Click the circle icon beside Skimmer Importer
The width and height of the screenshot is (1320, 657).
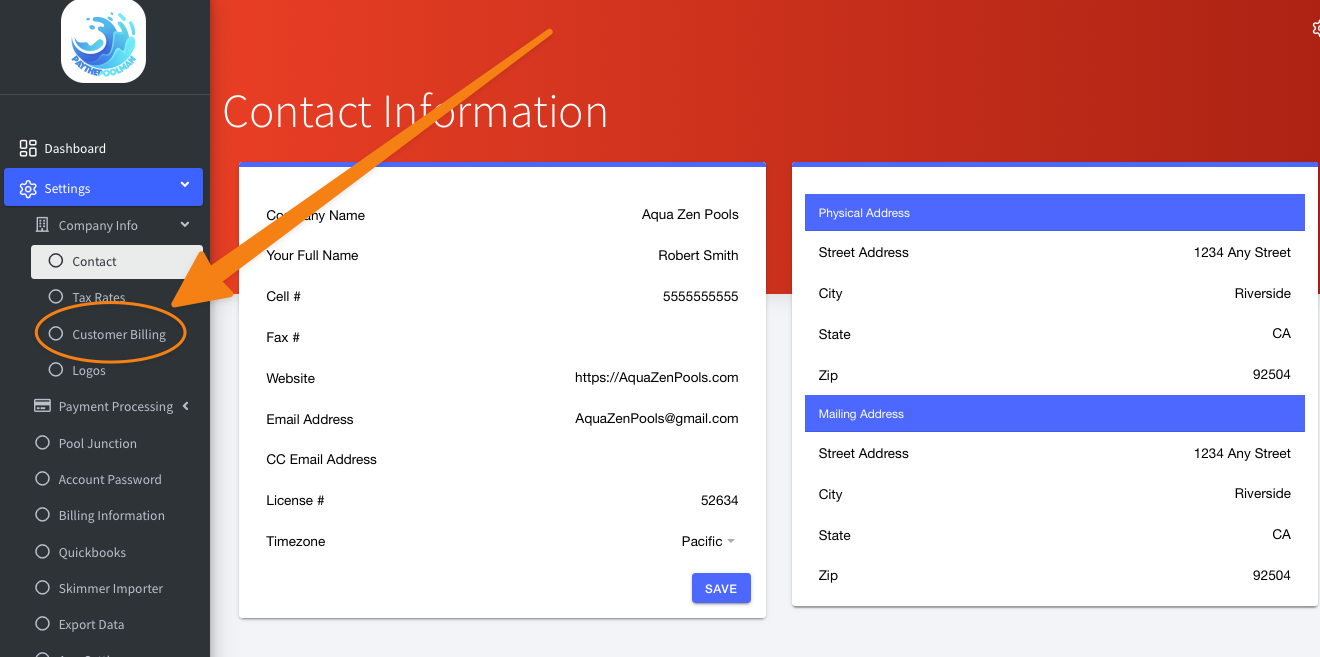(x=42, y=588)
